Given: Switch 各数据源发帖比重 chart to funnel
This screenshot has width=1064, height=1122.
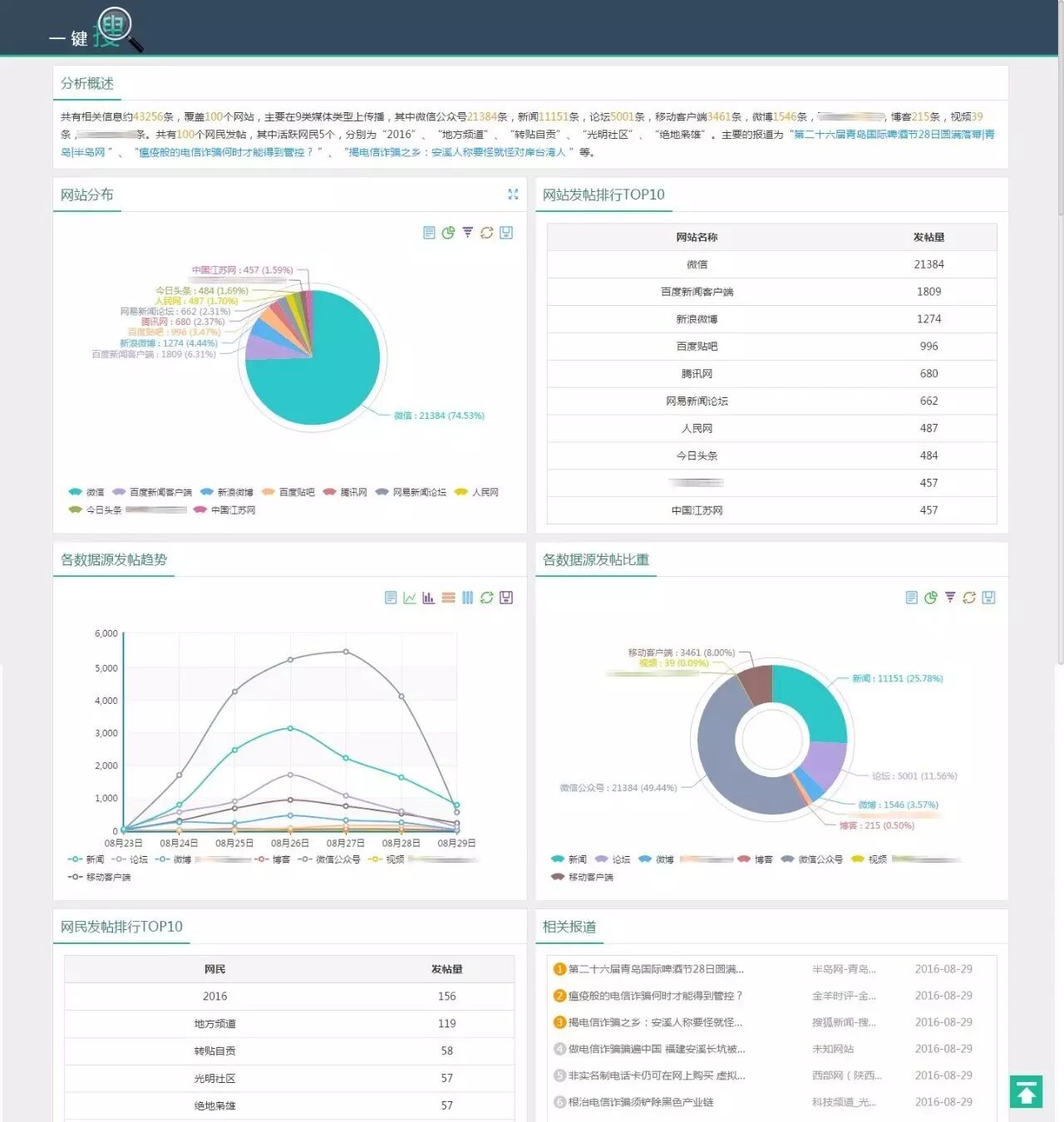Looking at the screenshot, I should point(950,598).
